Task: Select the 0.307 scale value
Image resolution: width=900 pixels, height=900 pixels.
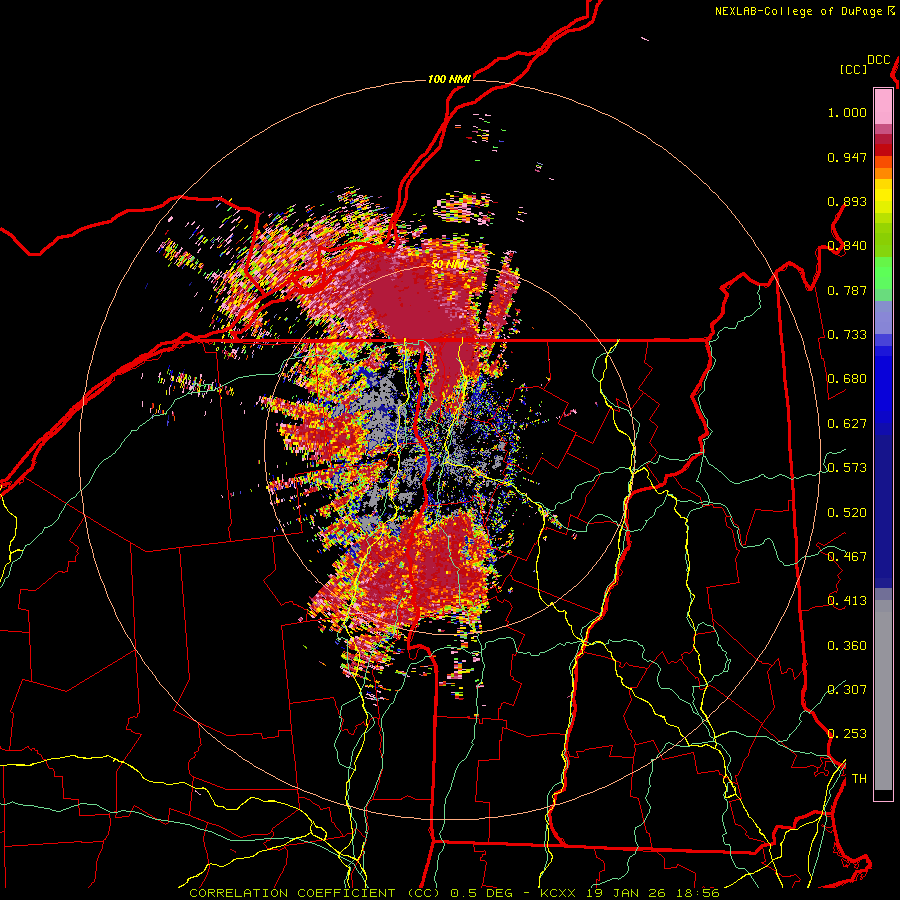Action: 847,690
